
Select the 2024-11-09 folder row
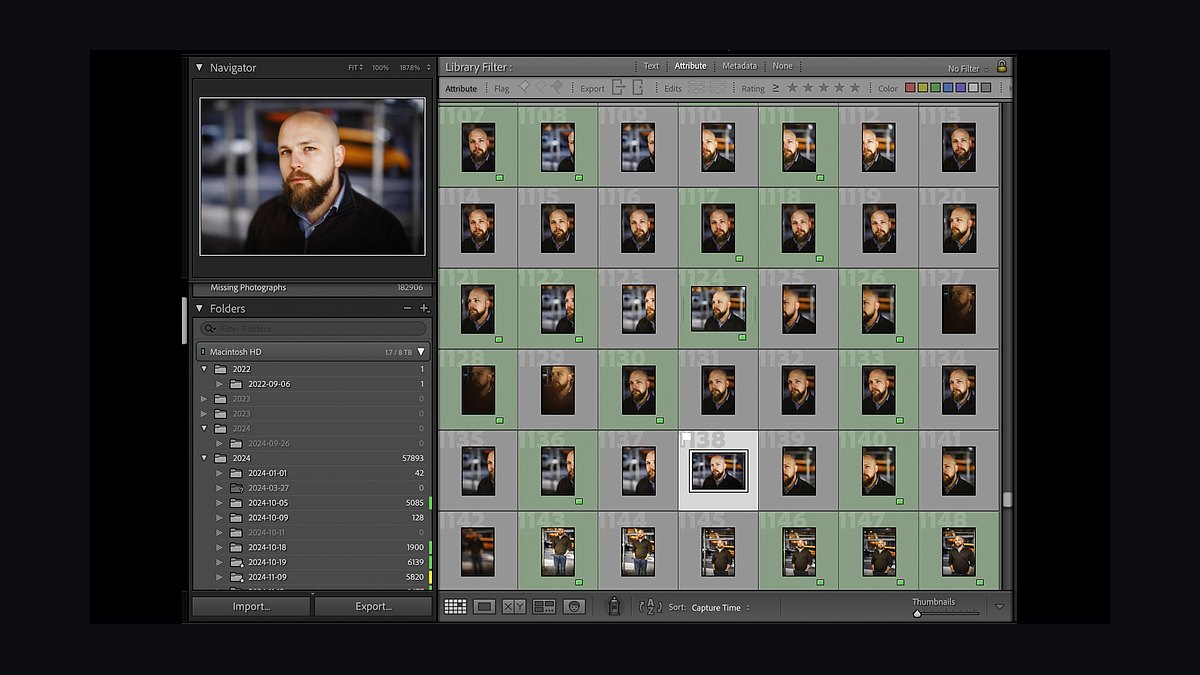click(x=313, y=577)
